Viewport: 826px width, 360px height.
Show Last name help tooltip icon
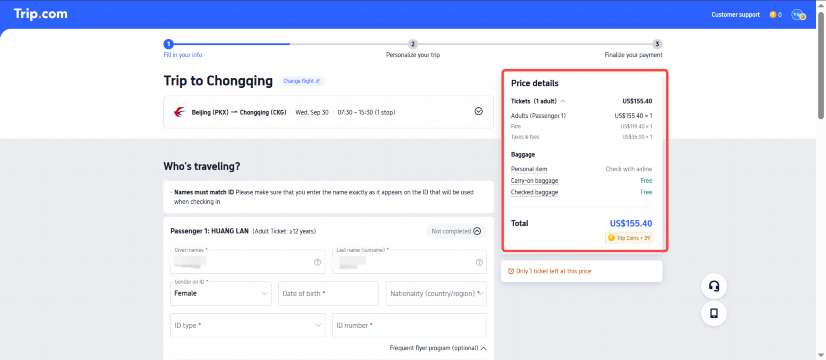(x=479, y=262)
